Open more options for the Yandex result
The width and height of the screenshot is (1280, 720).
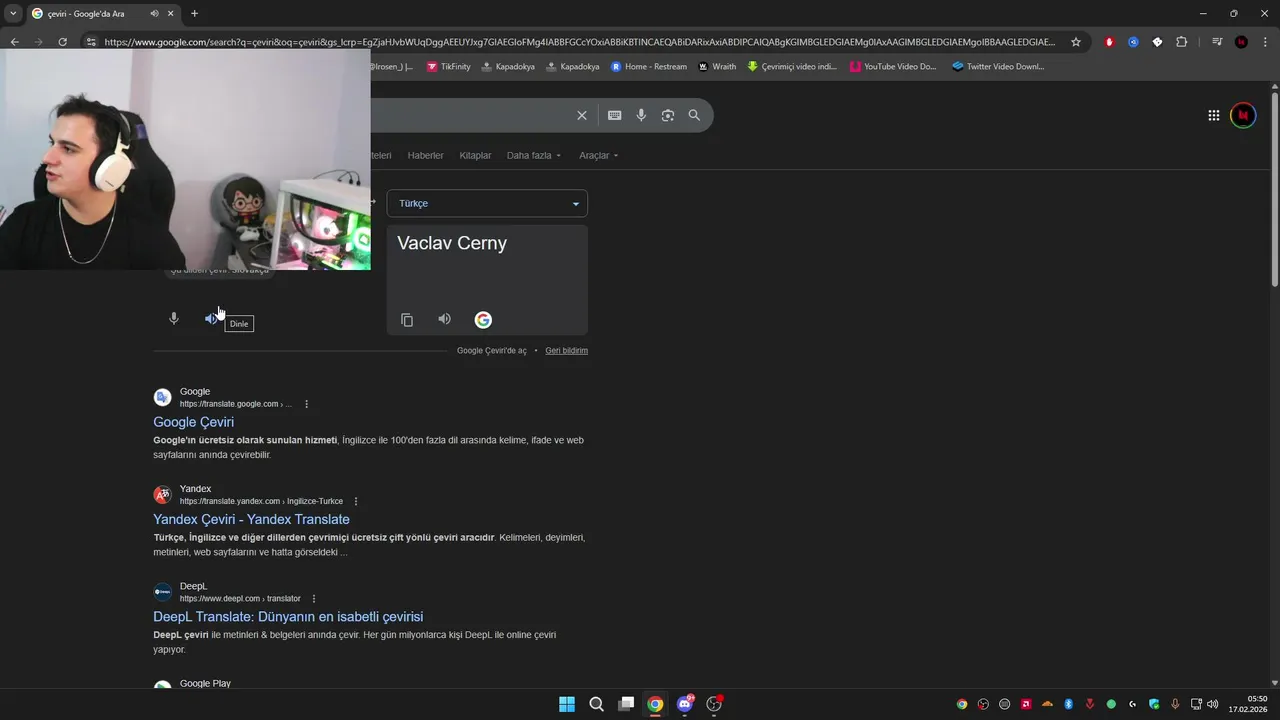point(356,501)
